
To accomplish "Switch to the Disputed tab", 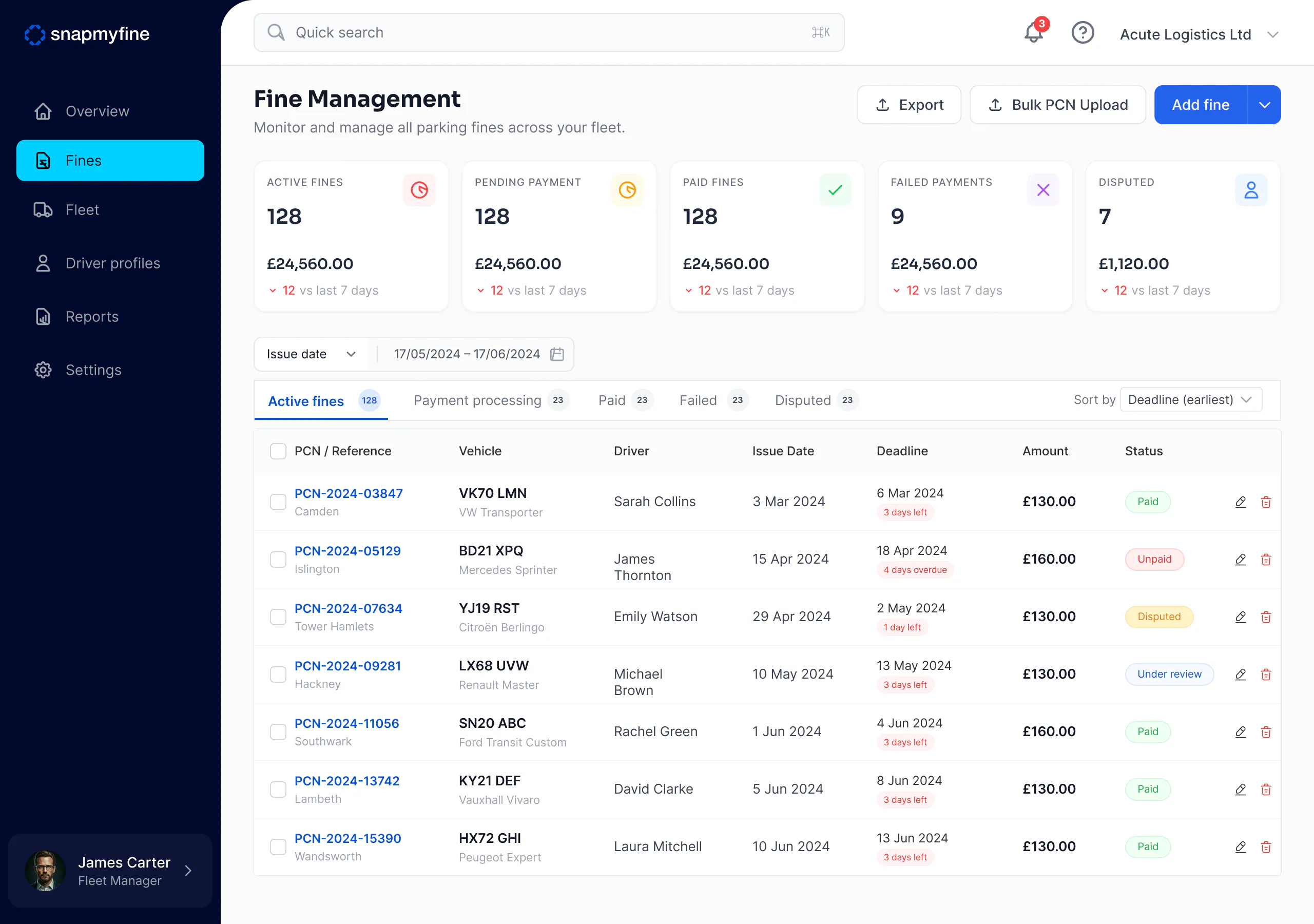I will (x=817, y=400).
